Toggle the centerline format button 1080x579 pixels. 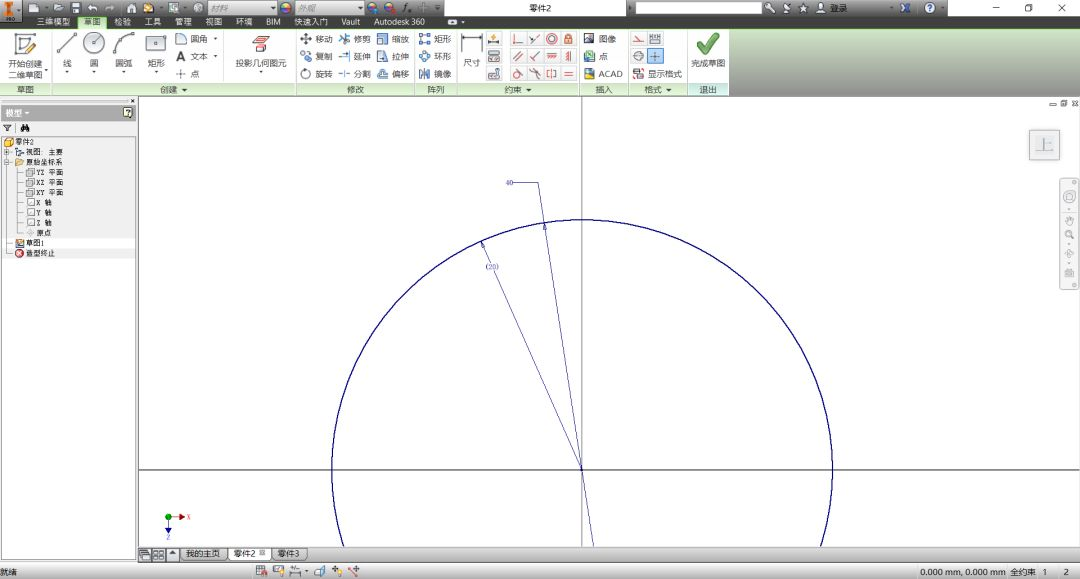click(x=638, y=56)
